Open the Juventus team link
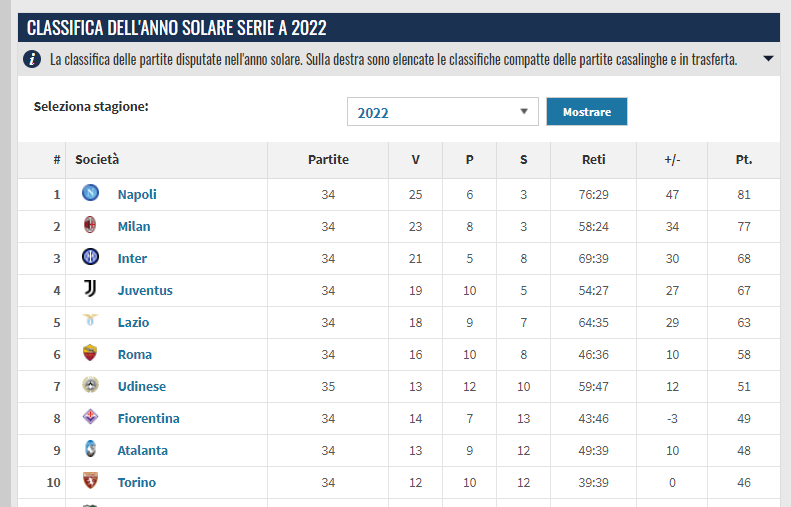The height and width of the screenshot is (507, 791). coord(145,291)
